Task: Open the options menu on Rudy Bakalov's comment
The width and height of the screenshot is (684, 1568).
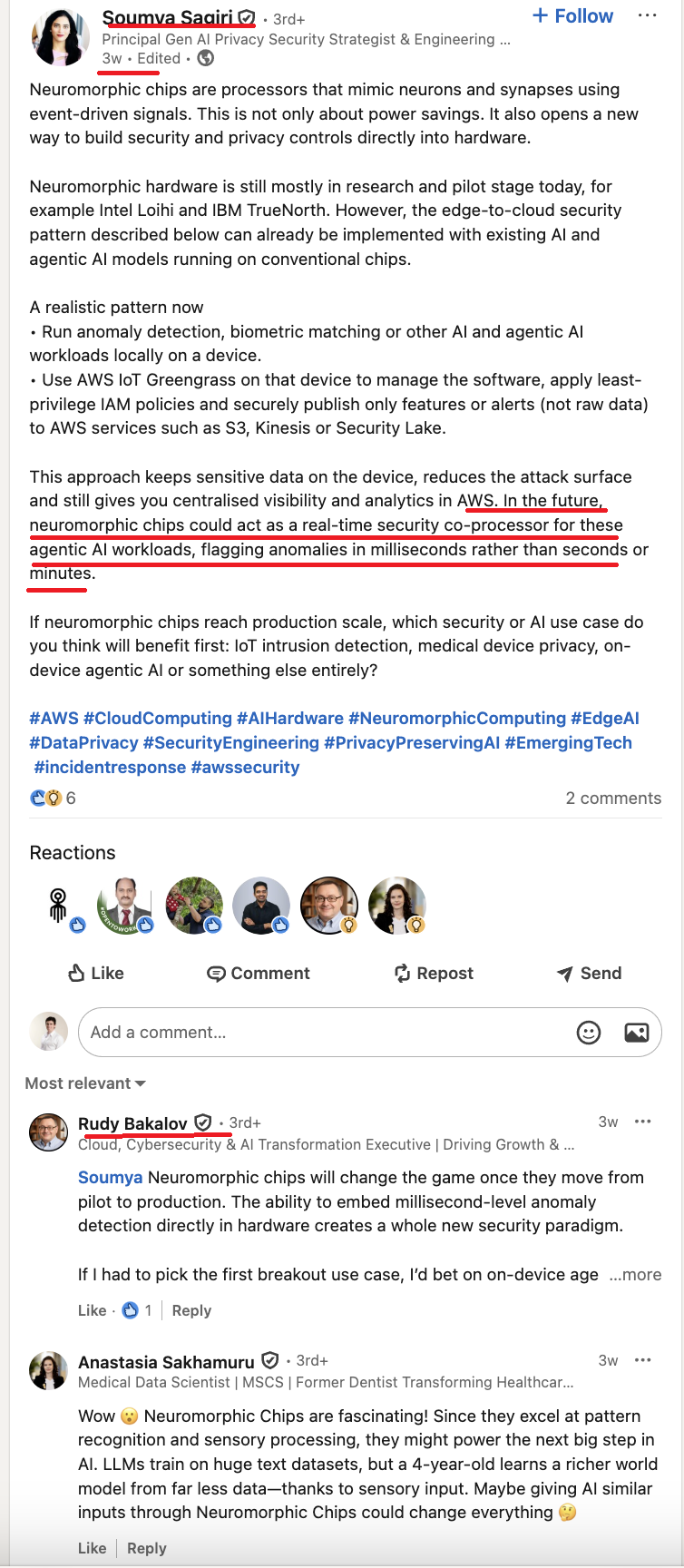Action: (x=643, y=1122)
